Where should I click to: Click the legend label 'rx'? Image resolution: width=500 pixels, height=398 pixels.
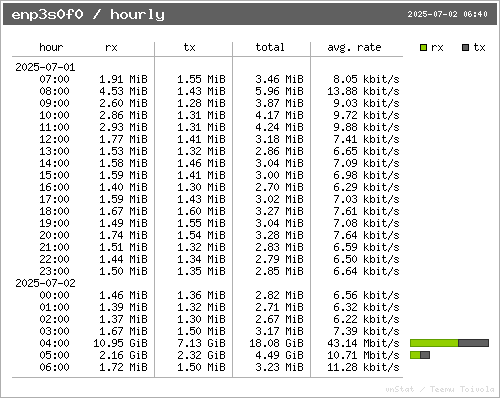[x=437, y=48]
